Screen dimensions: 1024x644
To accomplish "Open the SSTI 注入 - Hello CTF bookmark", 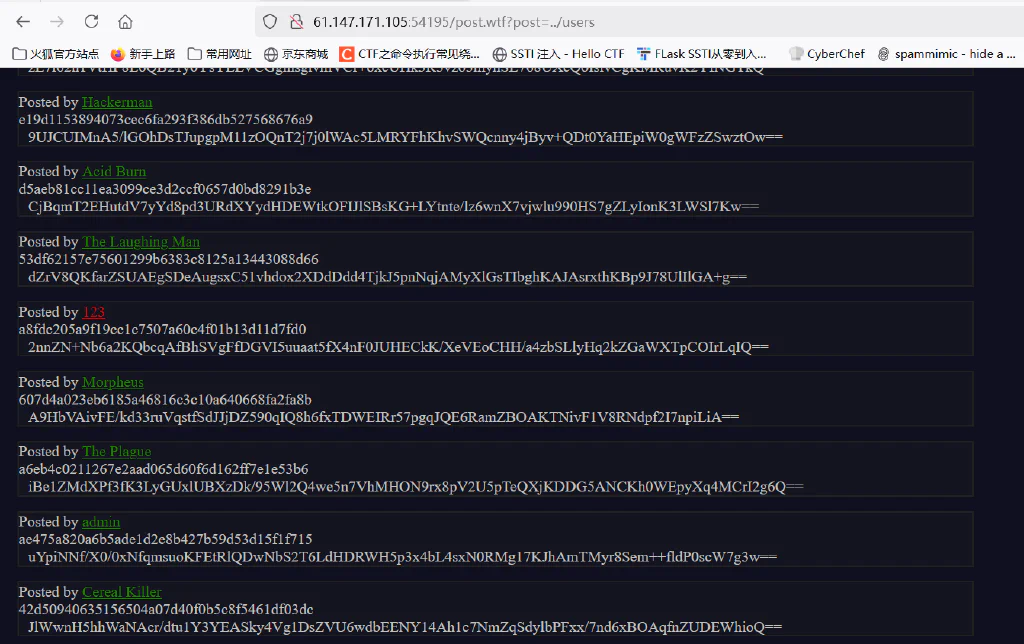I will pyautogui.click(x=558, y=54).
